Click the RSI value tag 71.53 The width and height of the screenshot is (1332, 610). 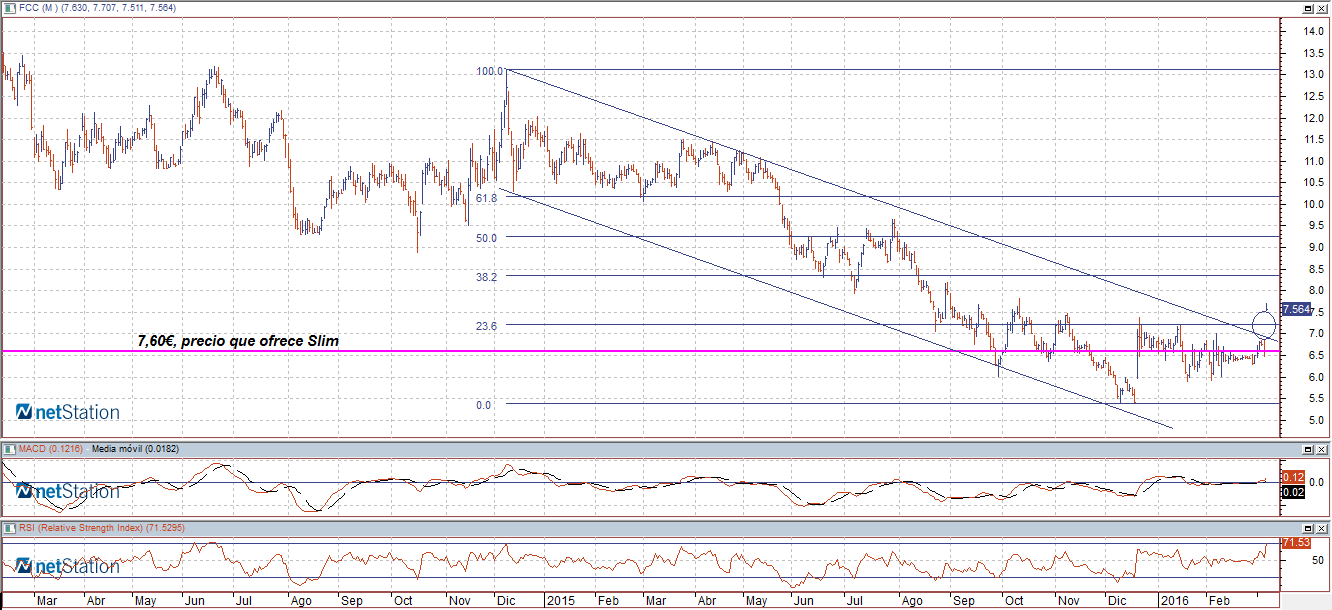(1295, 542)
